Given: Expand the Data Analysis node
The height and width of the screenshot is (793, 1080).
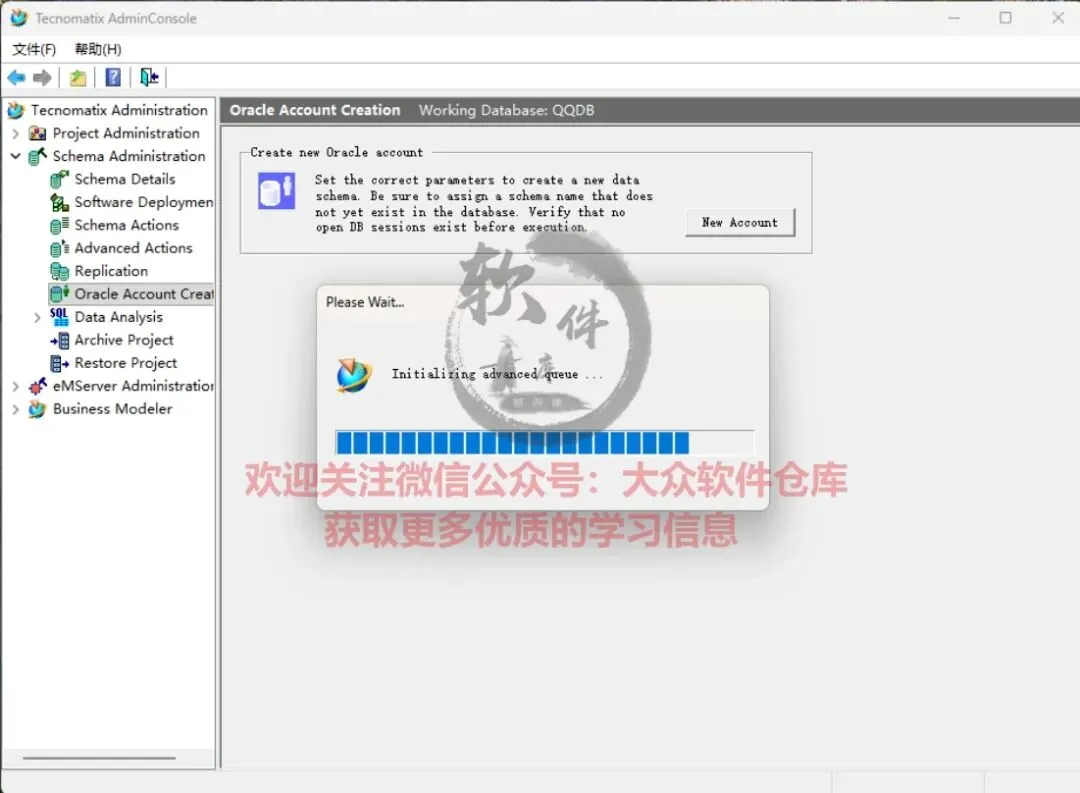Looking at the screenshot, I should click(x=37, y=318).
